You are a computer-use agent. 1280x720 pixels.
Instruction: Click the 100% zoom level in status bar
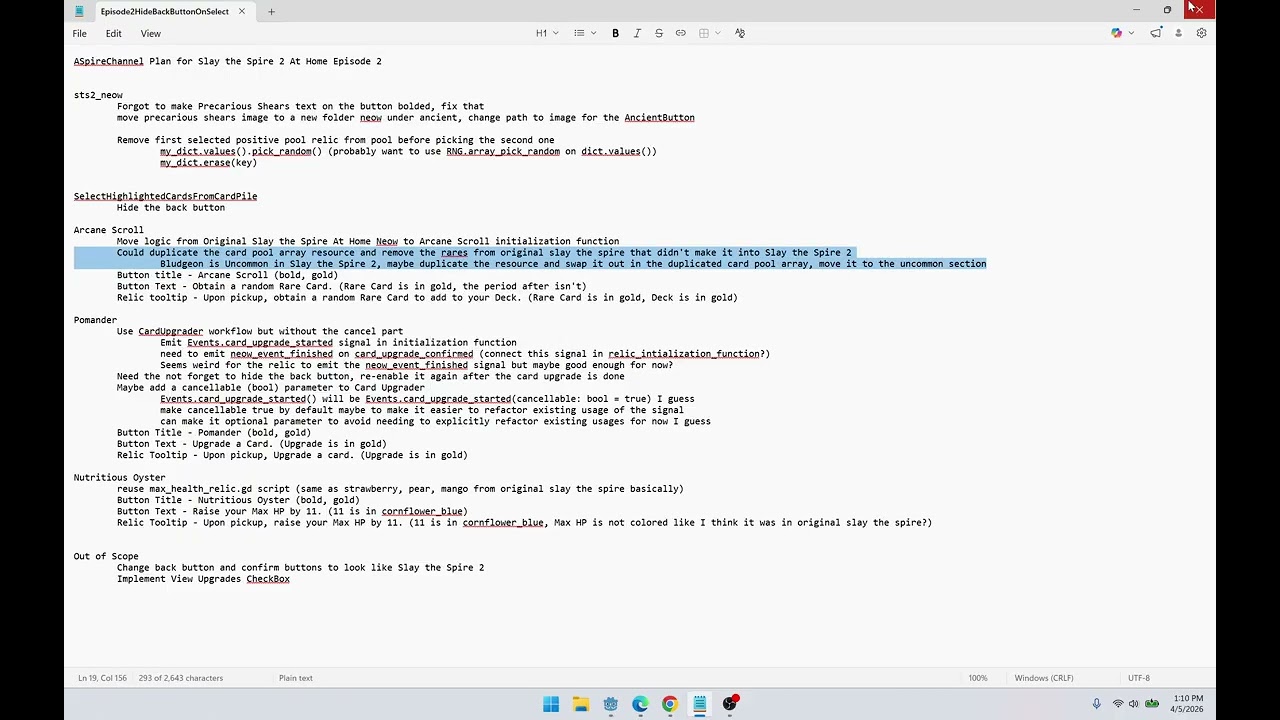pyautogui.click(x=978, y=678)
